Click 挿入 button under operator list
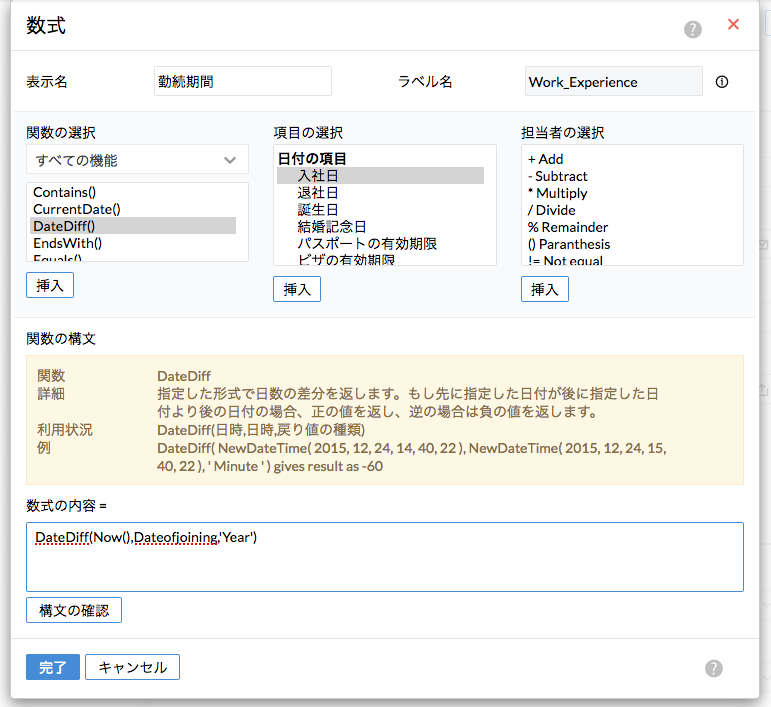 click(x=545, y=290)
